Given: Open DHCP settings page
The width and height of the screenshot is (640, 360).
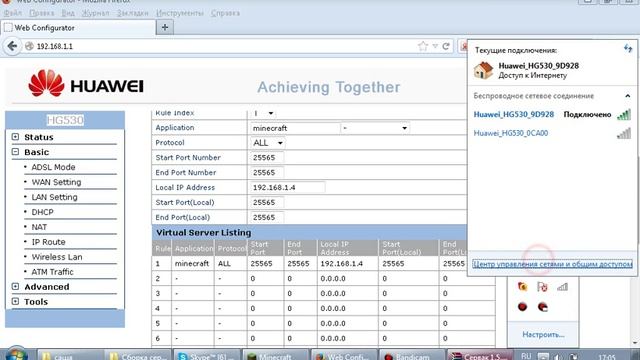Looking at the screenshot, I should tap(42, 212).
